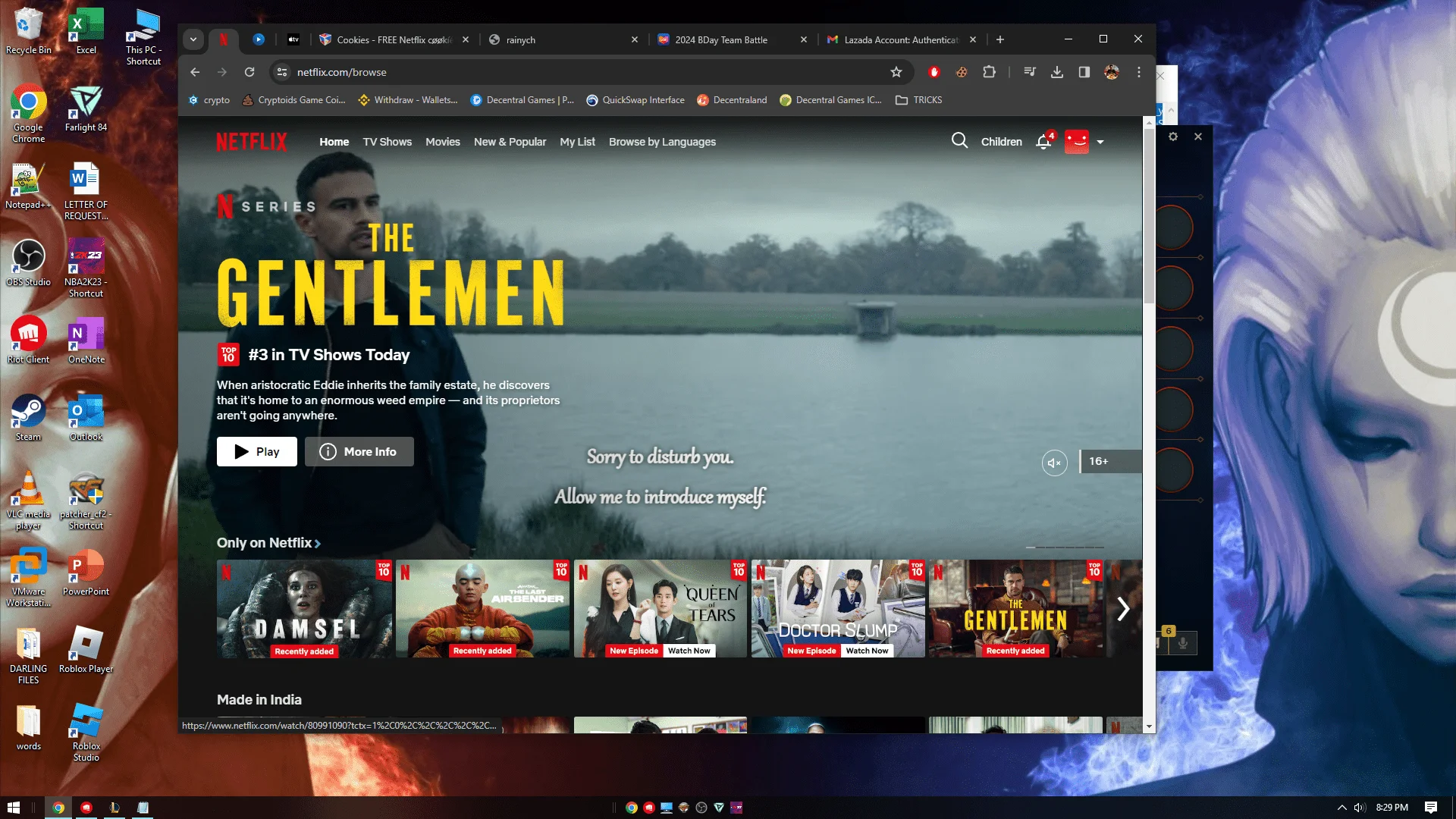Open the Decentraland bookmark
1456x819 pixels.
(x=732, y=100)
